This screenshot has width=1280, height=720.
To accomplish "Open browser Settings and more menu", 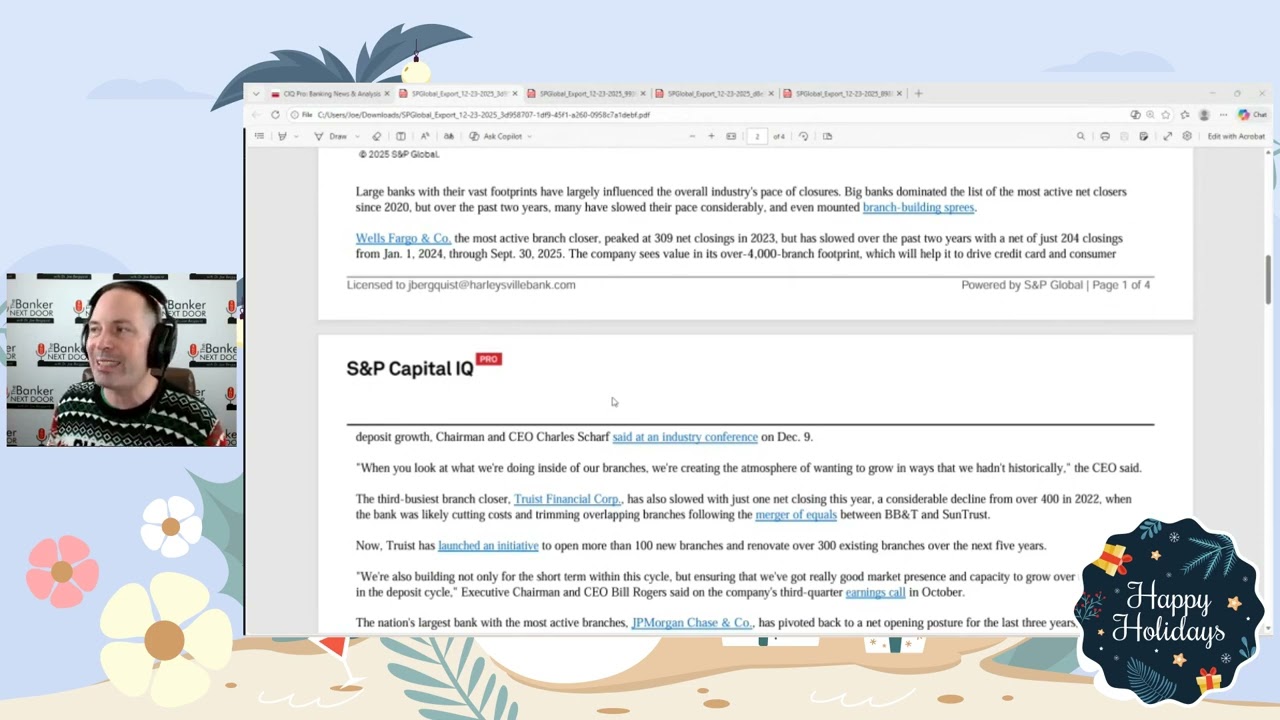I will coord(1223,115).
